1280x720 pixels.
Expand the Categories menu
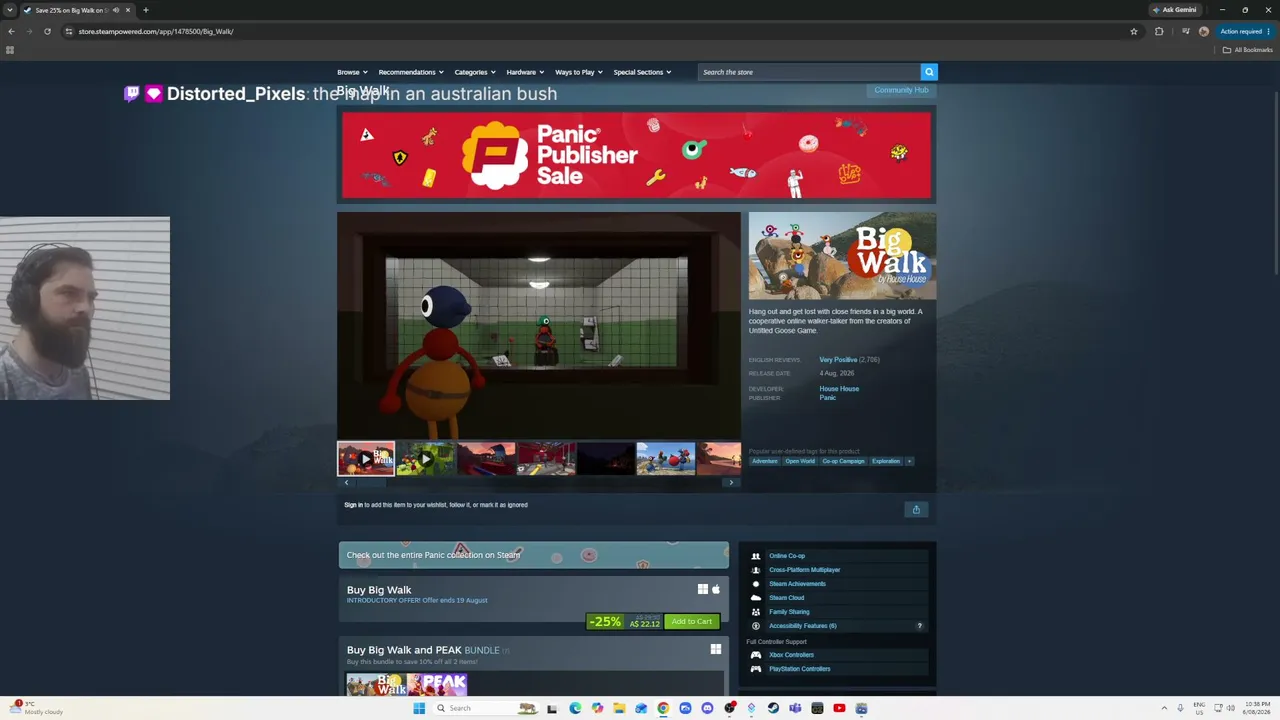[475, 72]
